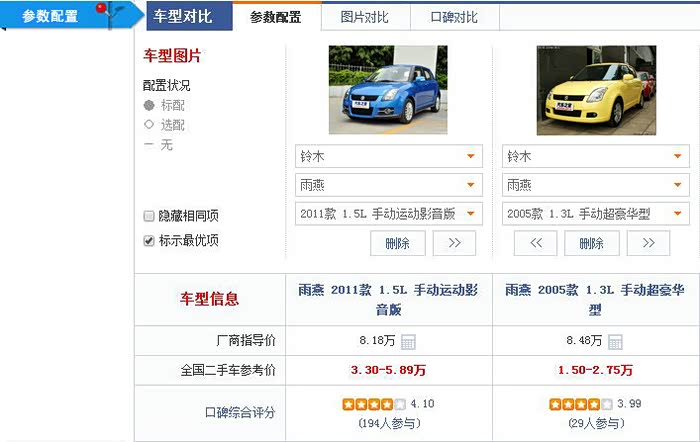The image size is (700, 442).
Task: Expand second car's 铃木 brand dropdown
Action: [x=596, y=156]
